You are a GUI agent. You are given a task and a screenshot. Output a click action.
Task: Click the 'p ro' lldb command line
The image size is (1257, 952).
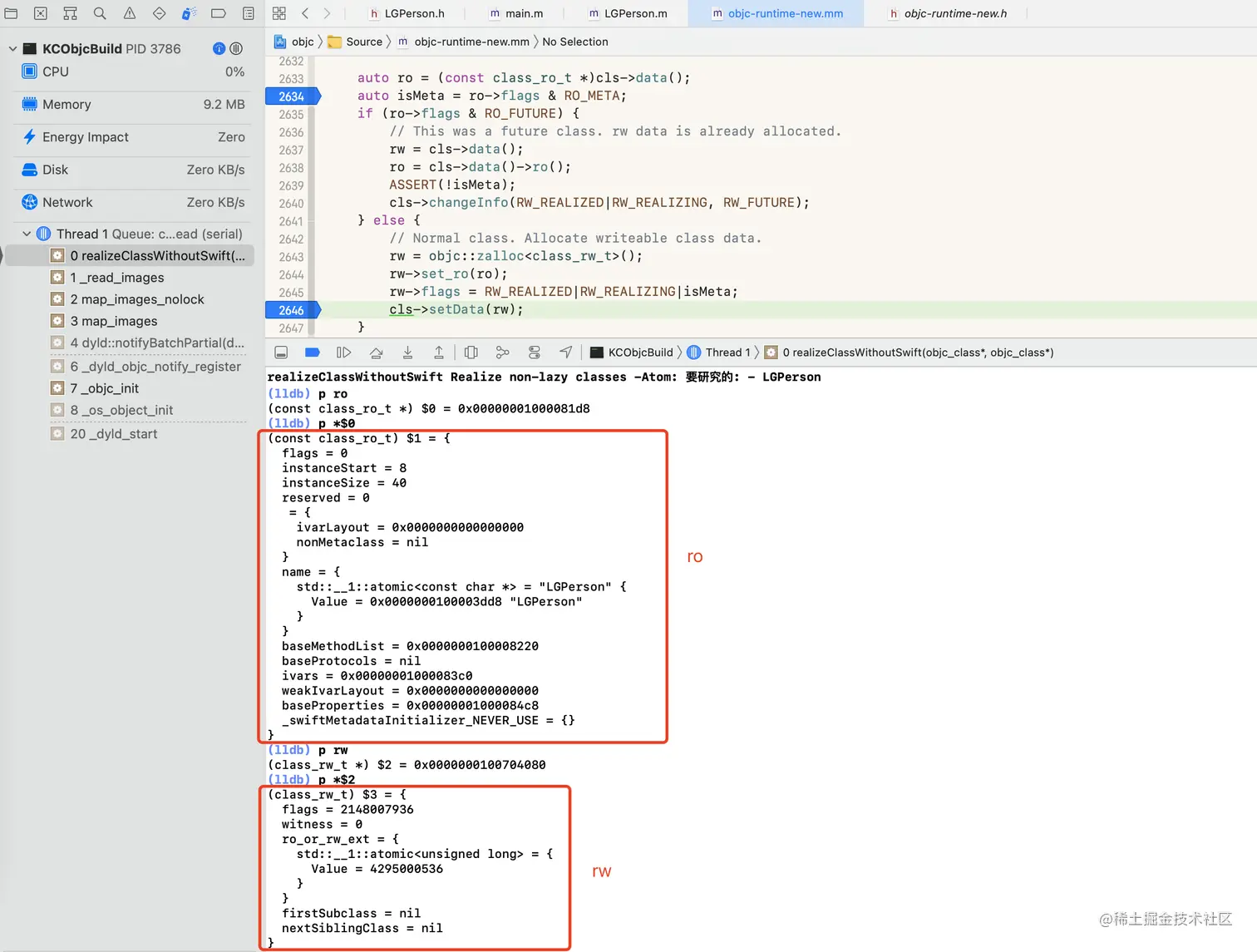tap(308, 394)
